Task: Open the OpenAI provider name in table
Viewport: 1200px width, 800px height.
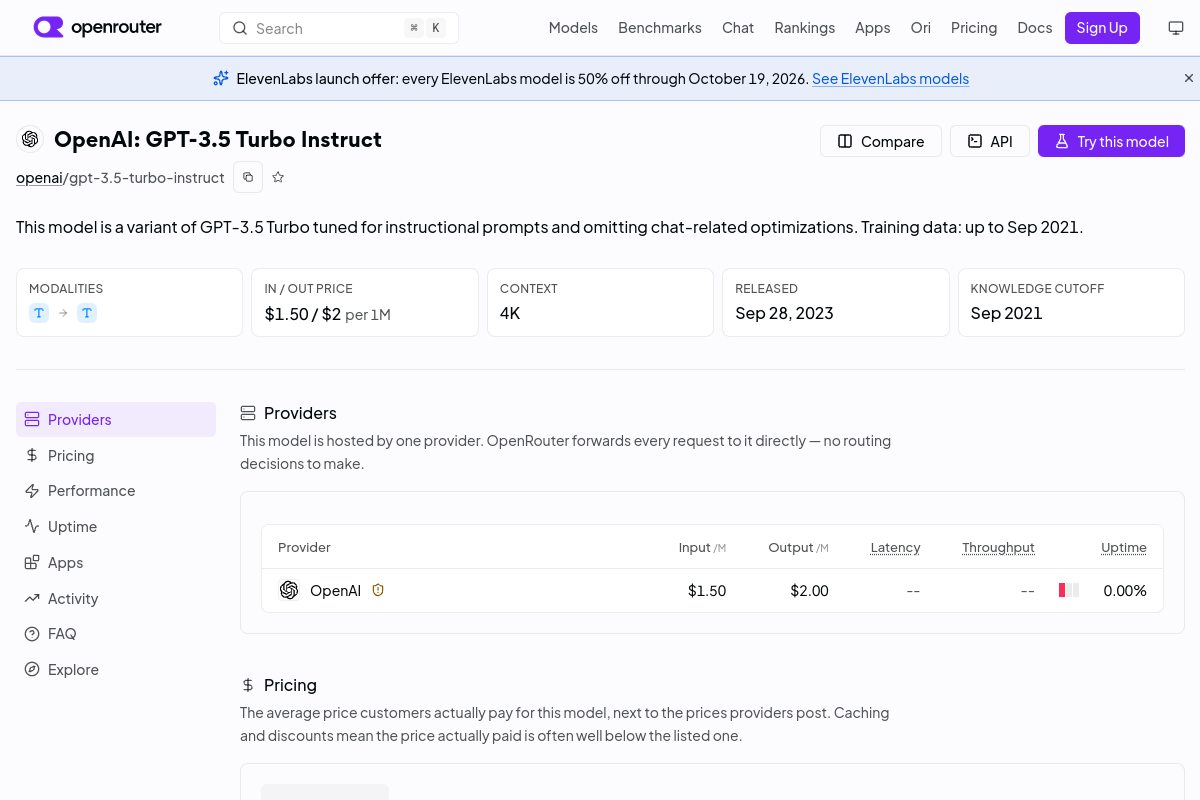Action: (x=335, y=591)
